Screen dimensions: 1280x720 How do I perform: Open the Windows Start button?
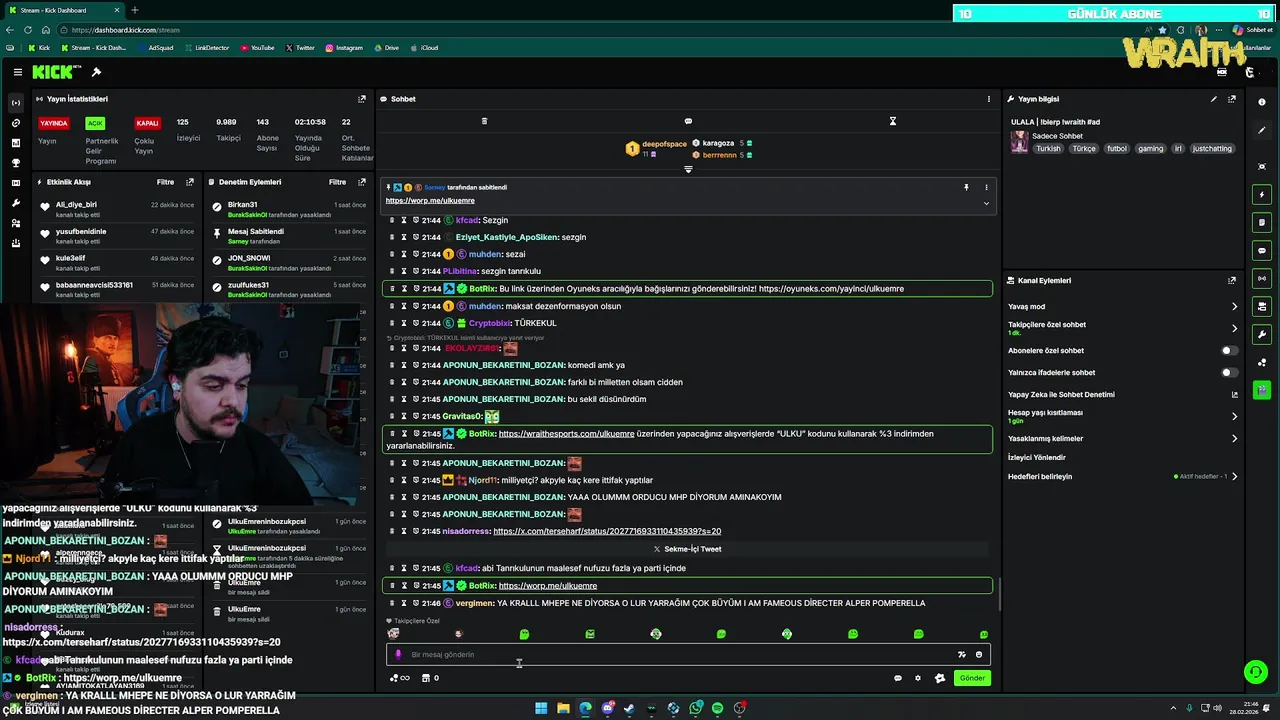[541, 708]
